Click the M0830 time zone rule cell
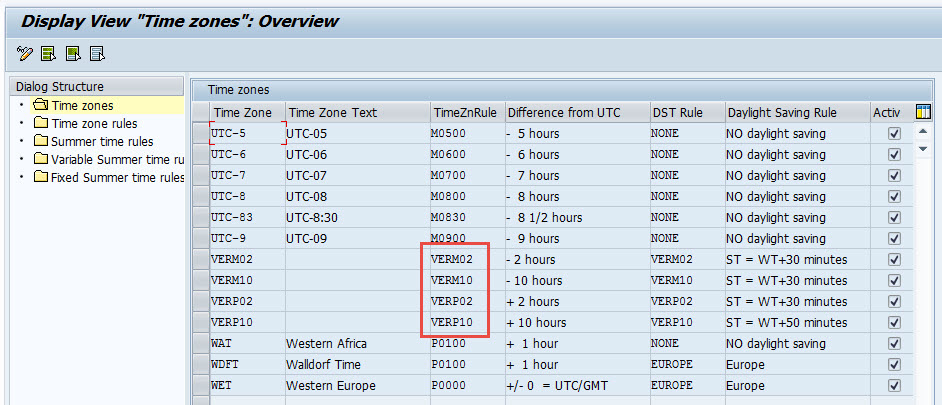The height and width of the screenshot is (405, 942). tap(467, 218)
